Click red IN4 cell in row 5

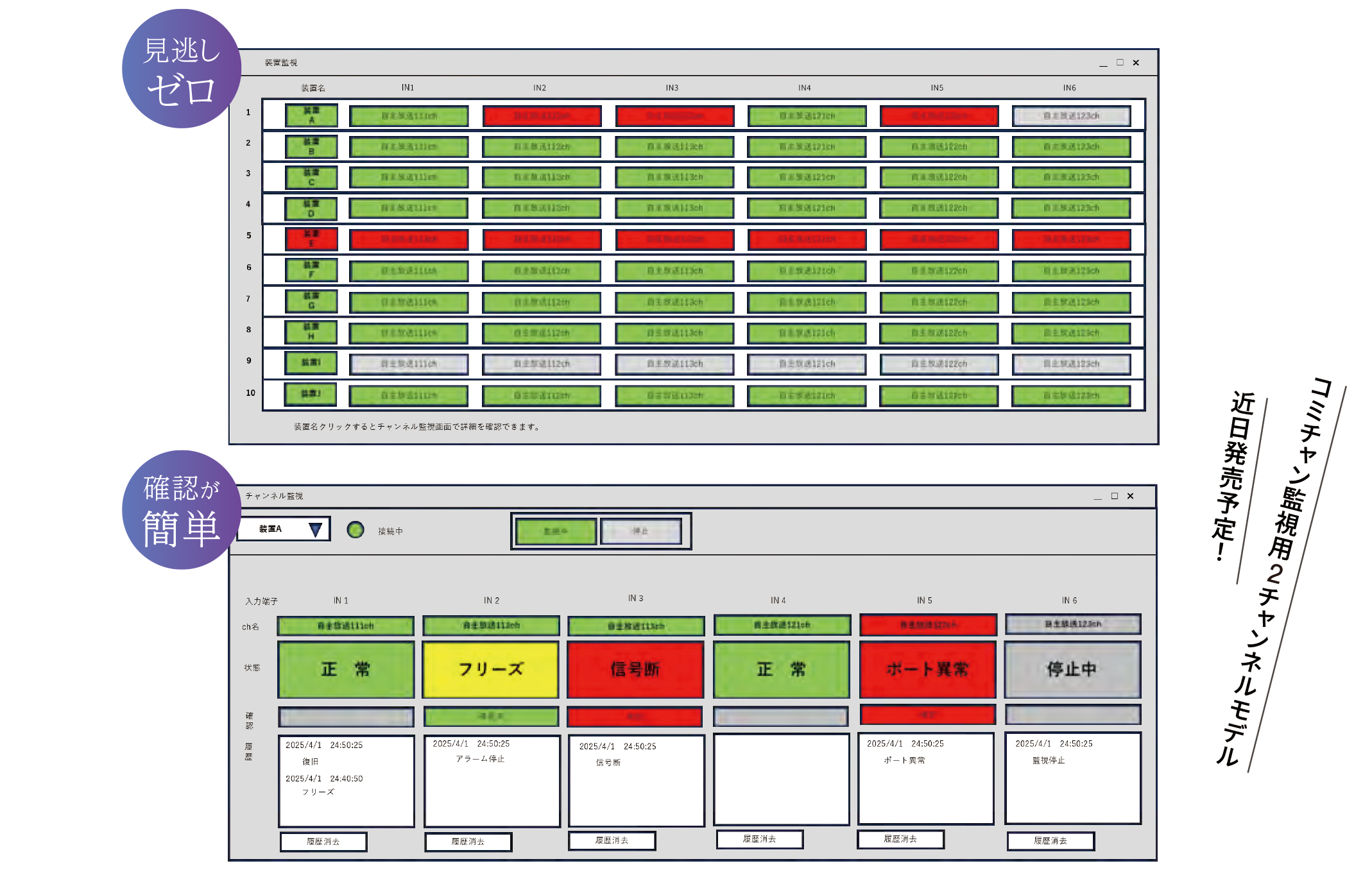807,239
